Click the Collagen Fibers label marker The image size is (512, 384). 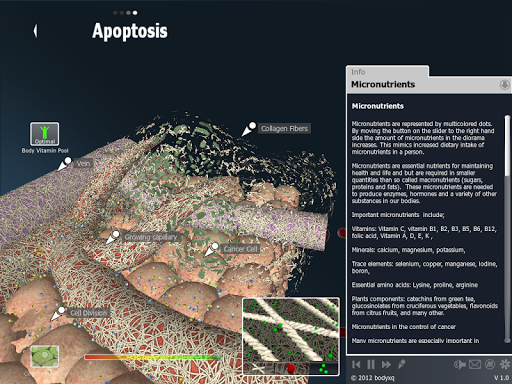click(x=284, y=129)
